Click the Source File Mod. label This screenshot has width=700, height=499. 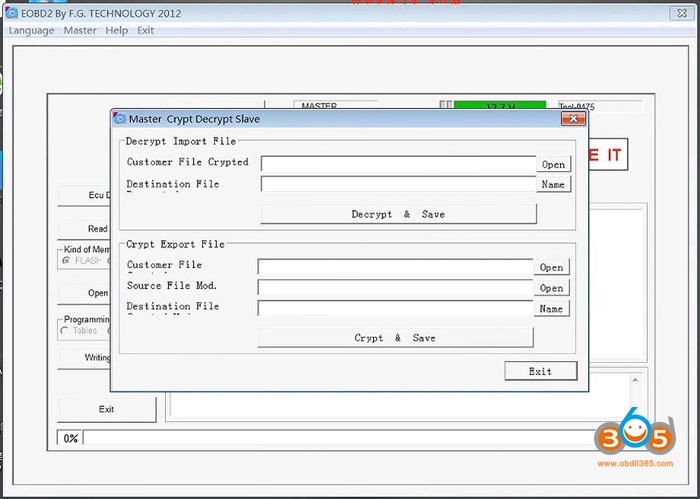pyautogui.click(x=172, y=286)
